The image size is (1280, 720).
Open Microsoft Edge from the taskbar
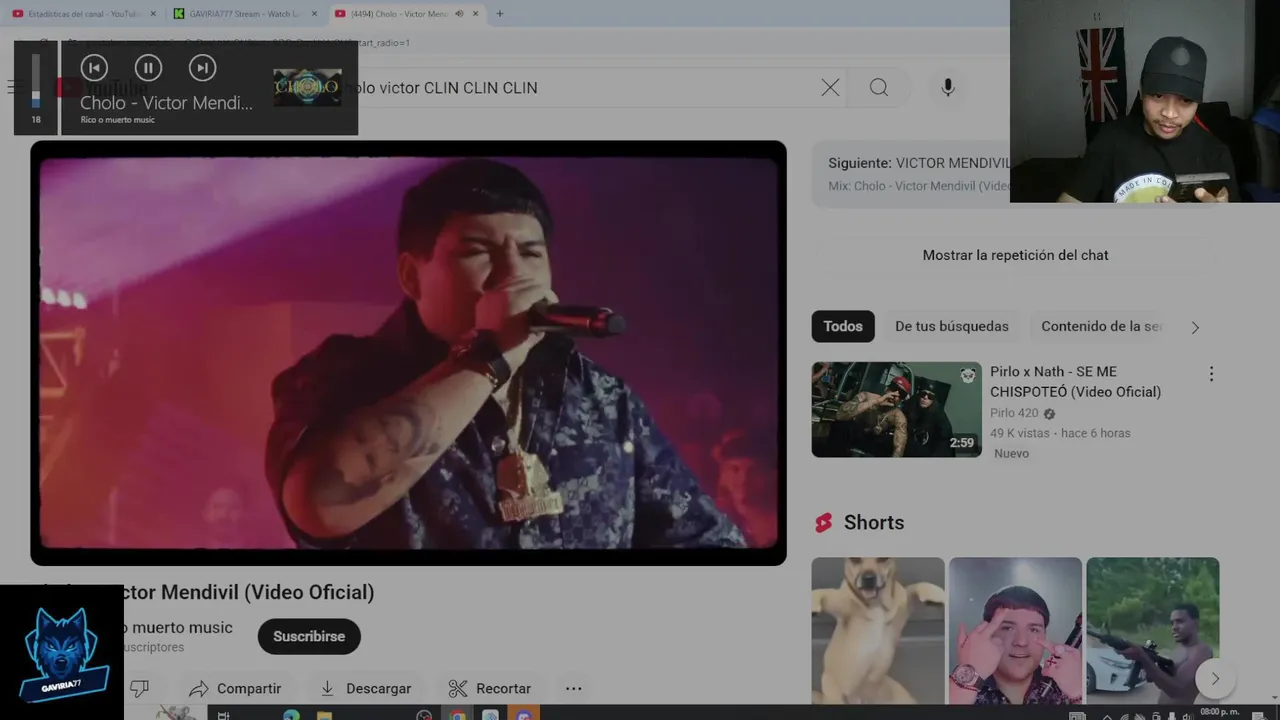point(291,716)
